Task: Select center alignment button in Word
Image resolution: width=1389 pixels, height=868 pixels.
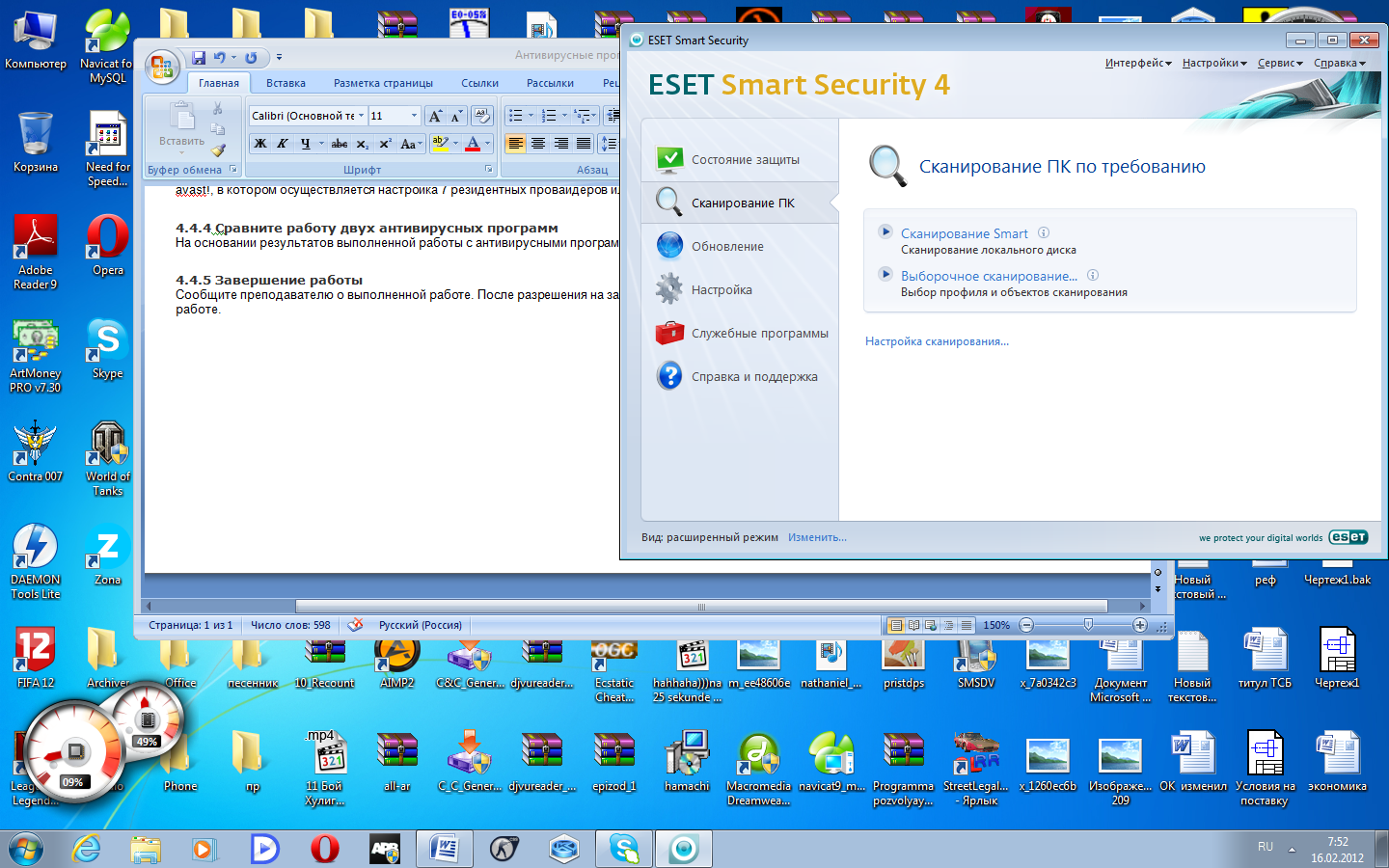Action: (538, 144)
